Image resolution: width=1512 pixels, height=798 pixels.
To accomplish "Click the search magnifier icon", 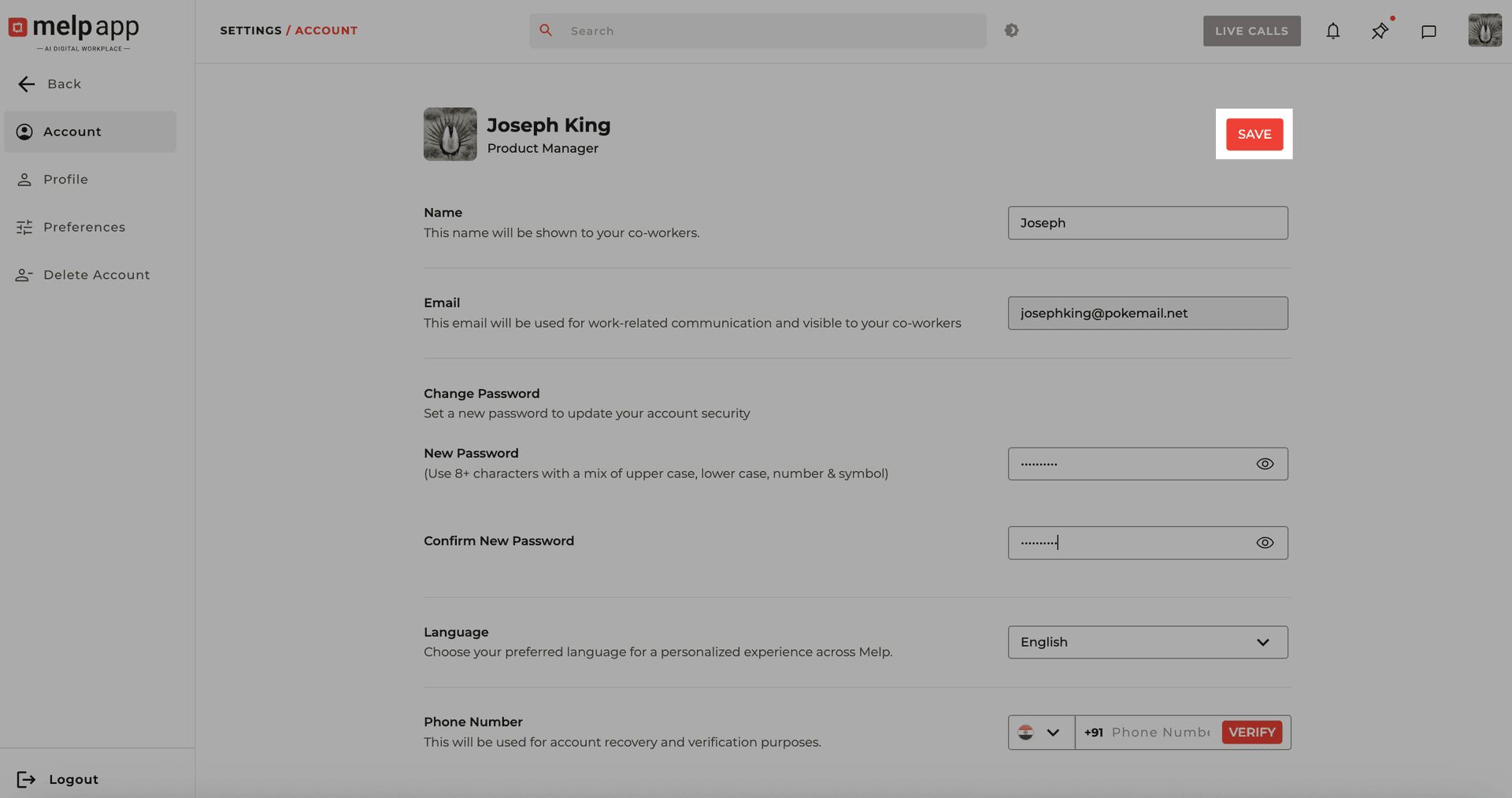I will [546, 30].
